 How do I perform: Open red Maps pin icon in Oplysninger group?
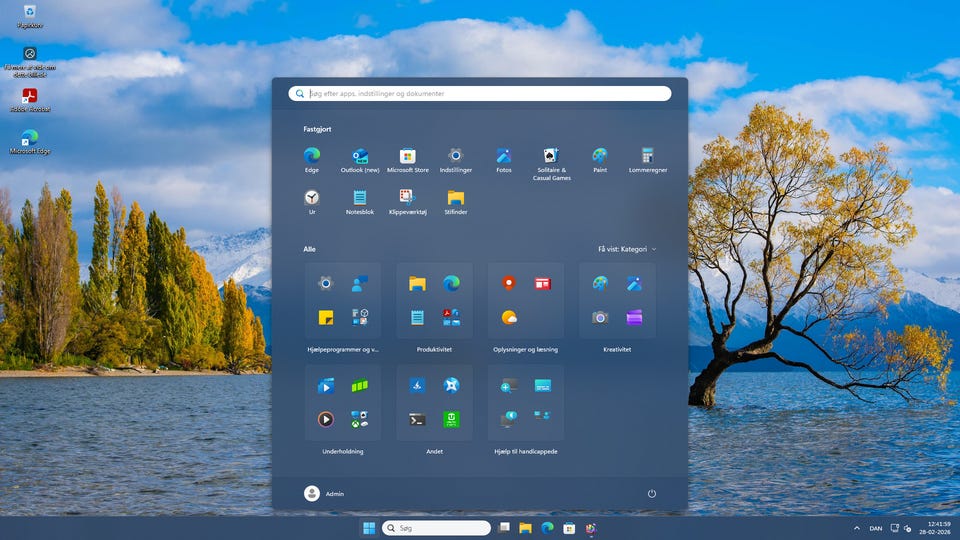[x=509, y=283]
